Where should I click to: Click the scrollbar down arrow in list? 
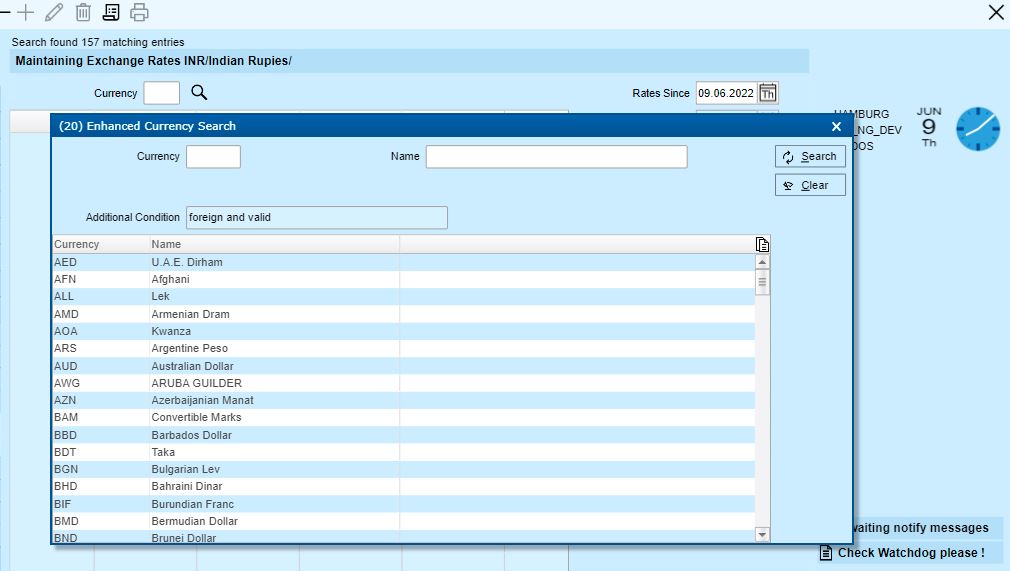[763, 534]
